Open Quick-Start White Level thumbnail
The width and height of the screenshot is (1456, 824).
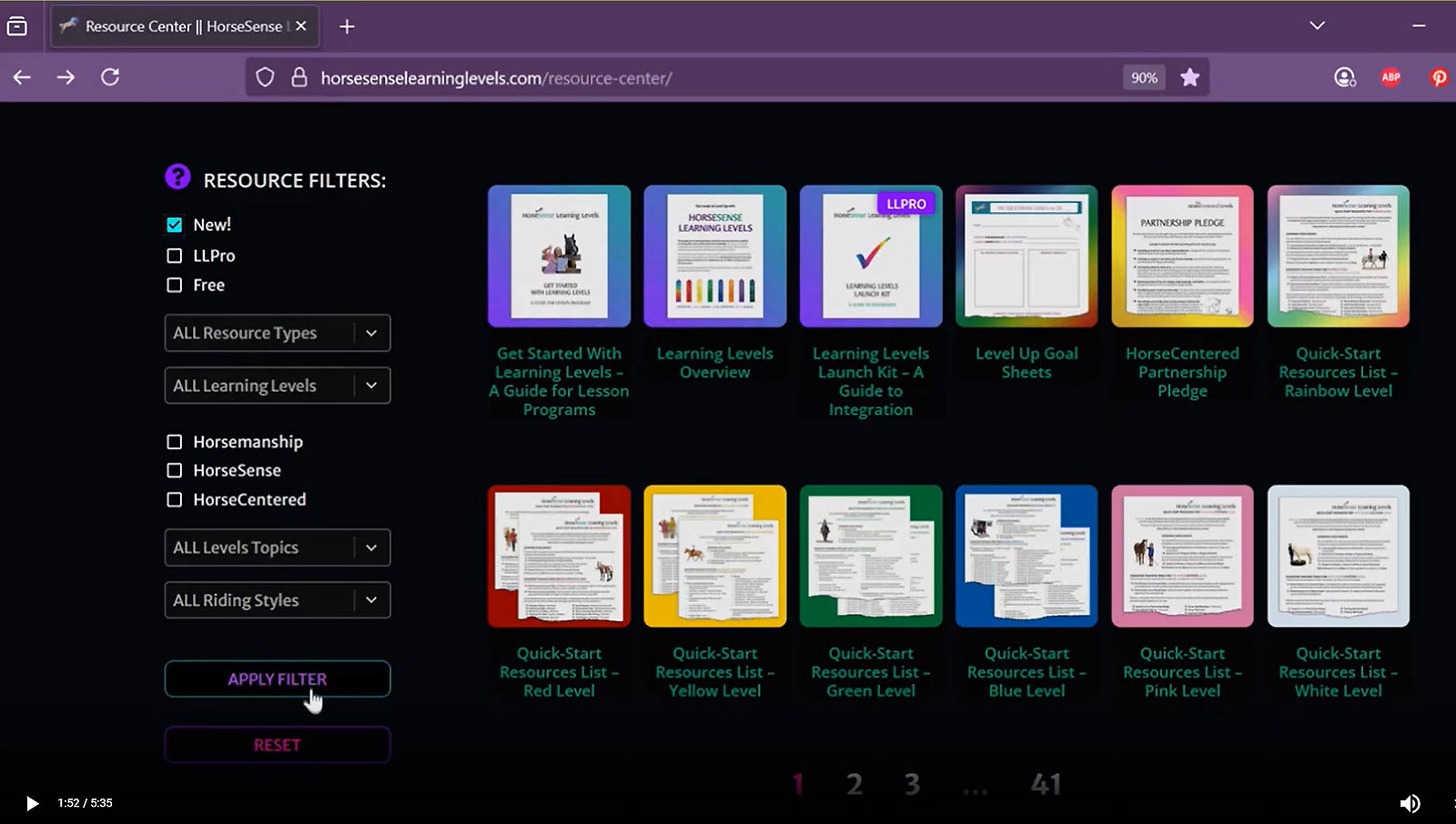(x=1339, y=557)
